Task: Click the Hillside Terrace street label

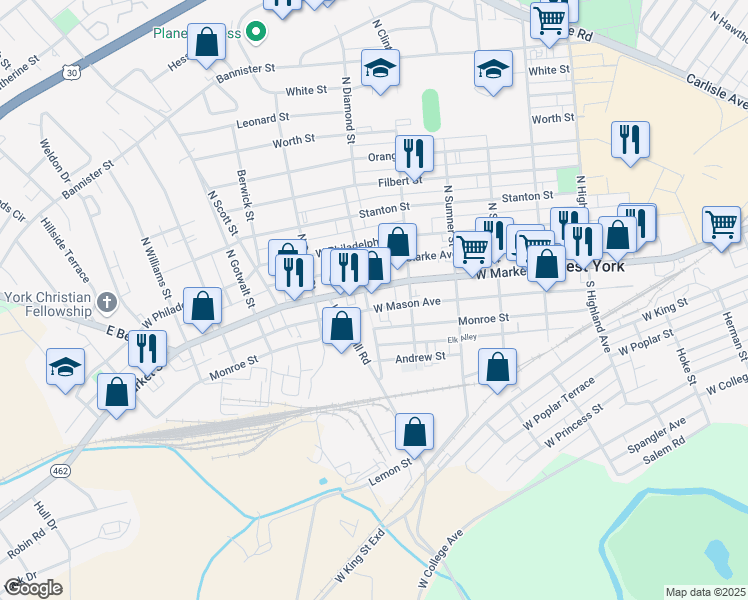Action: point(65,250)
